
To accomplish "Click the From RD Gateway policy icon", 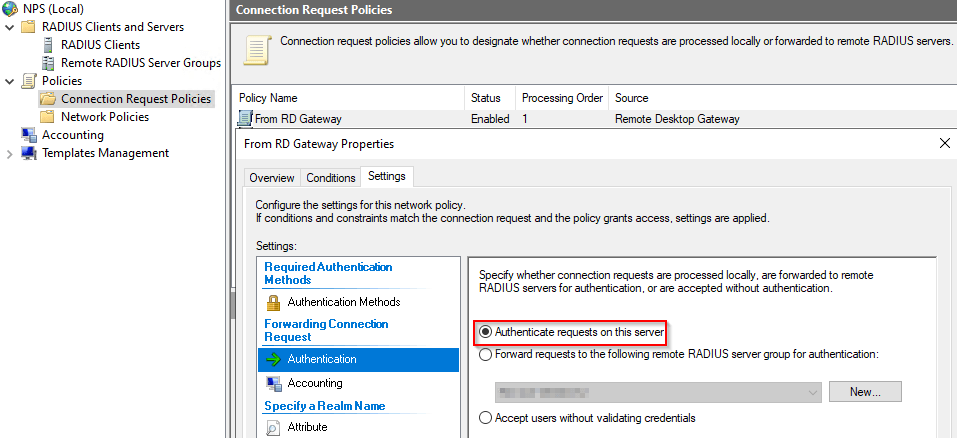I will pos(246,119).
